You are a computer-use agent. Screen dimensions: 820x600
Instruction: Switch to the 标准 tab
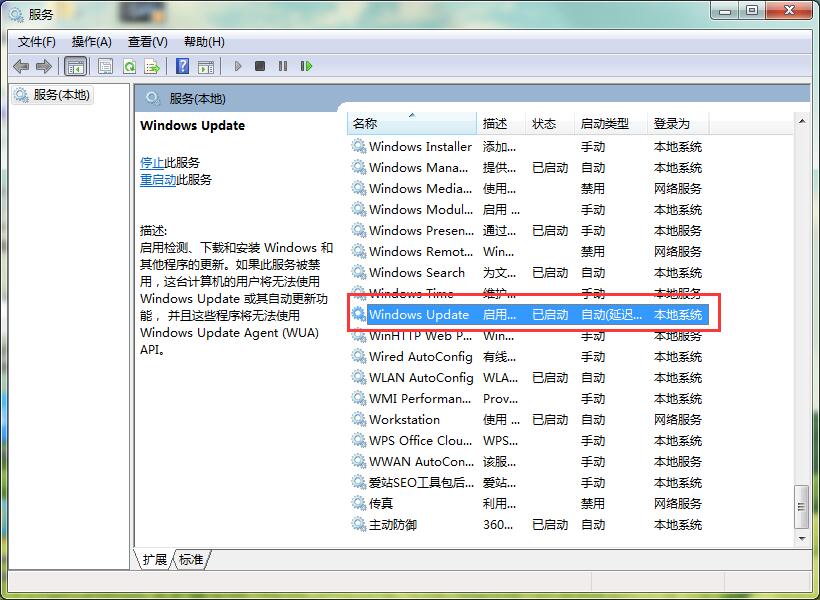point(191,559)
